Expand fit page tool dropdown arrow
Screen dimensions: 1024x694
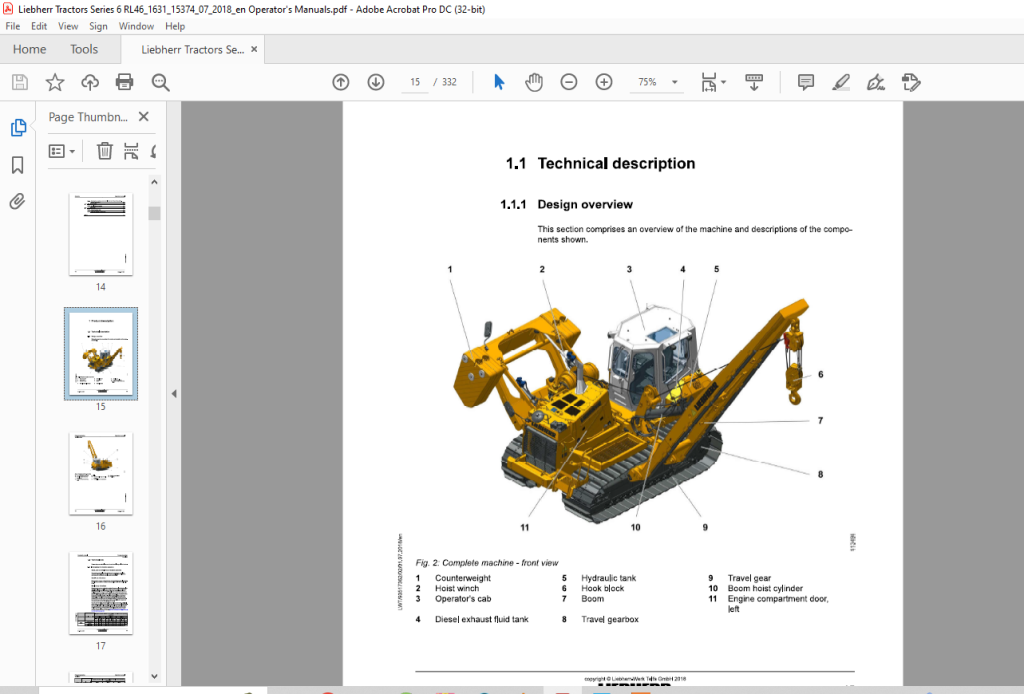(723, 82)
